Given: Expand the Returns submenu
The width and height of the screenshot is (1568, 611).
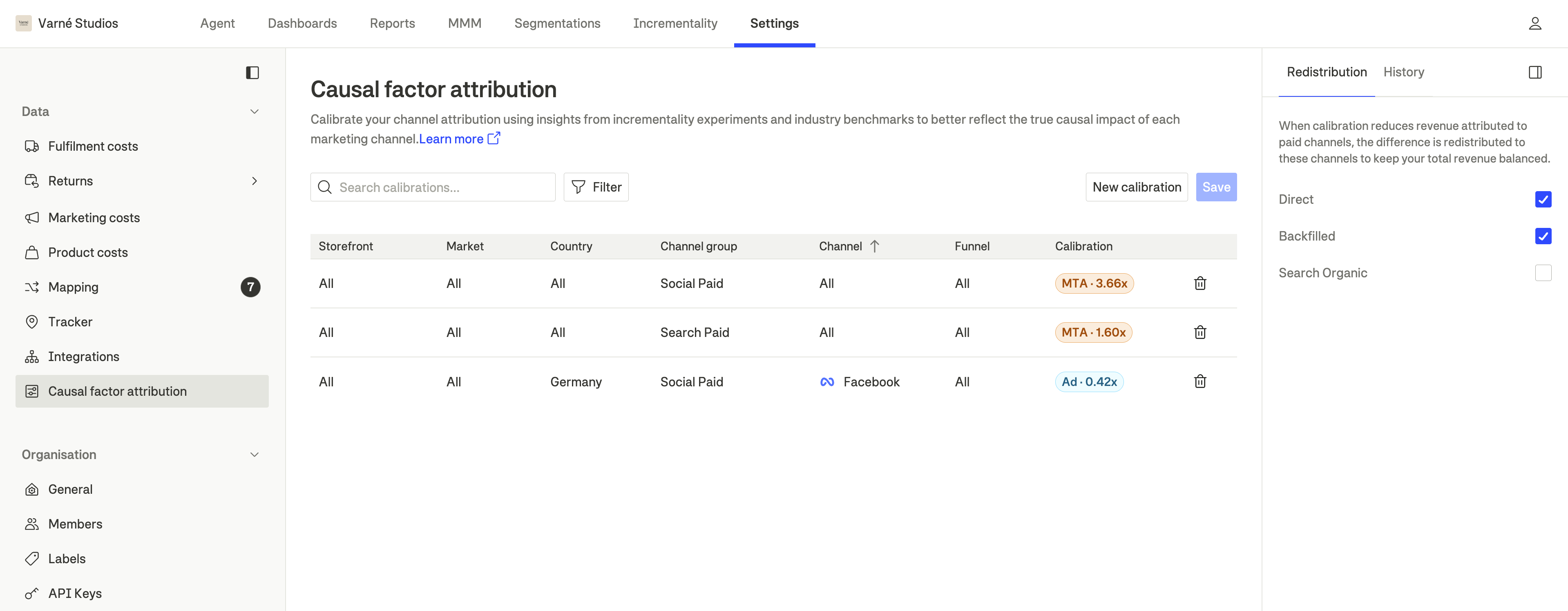Looking at the screenshot, I should point(254,181).
